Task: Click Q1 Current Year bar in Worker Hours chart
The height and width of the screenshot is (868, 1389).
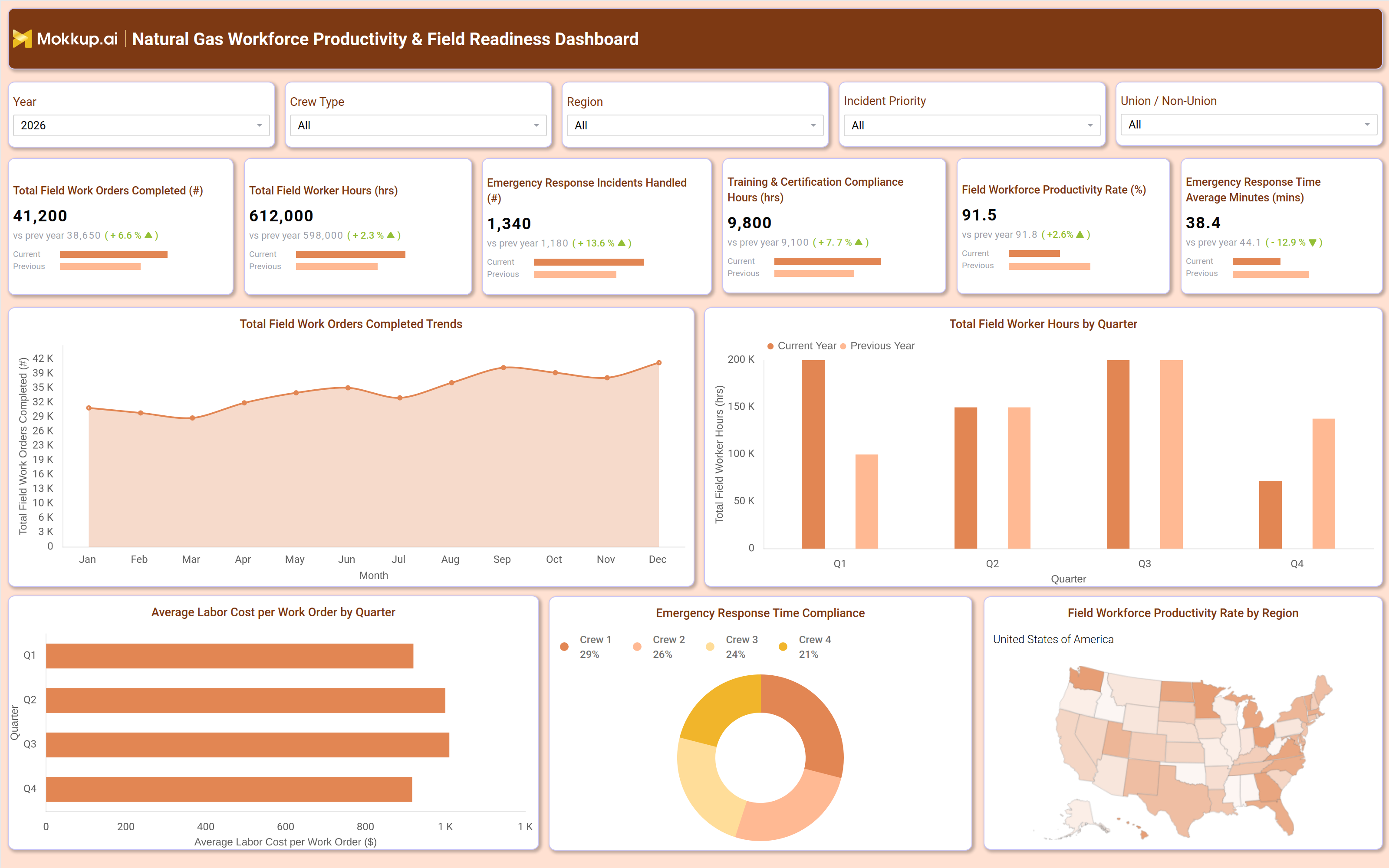Action: (x=813, y=454)
